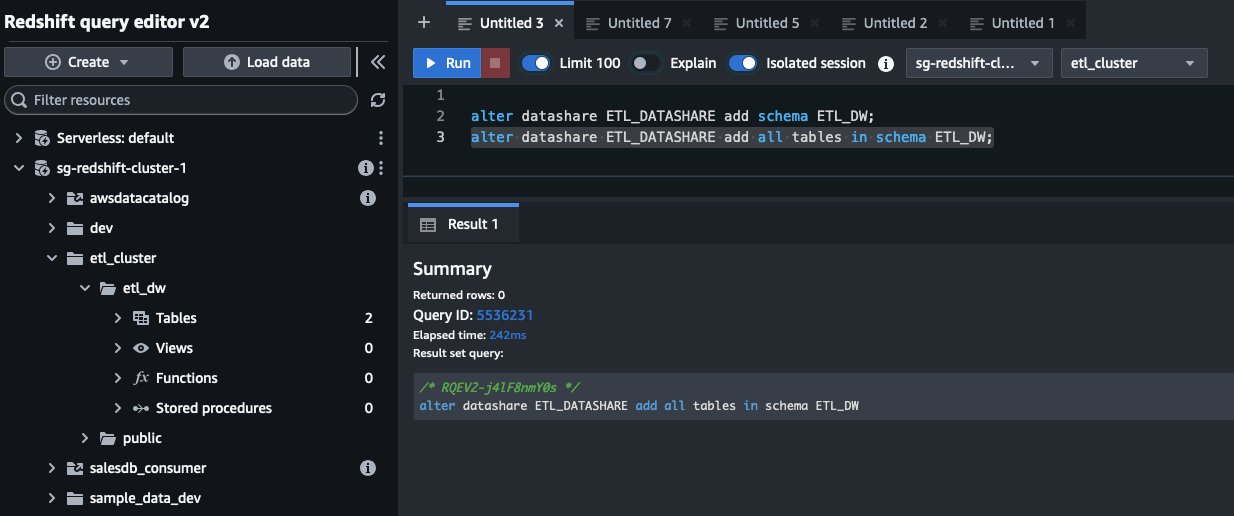Open the etl_cluster database dropdown
Image resolution: width=1234 pixels, height=516 pixels.
pyautogui.click(x=1134, y=63)
